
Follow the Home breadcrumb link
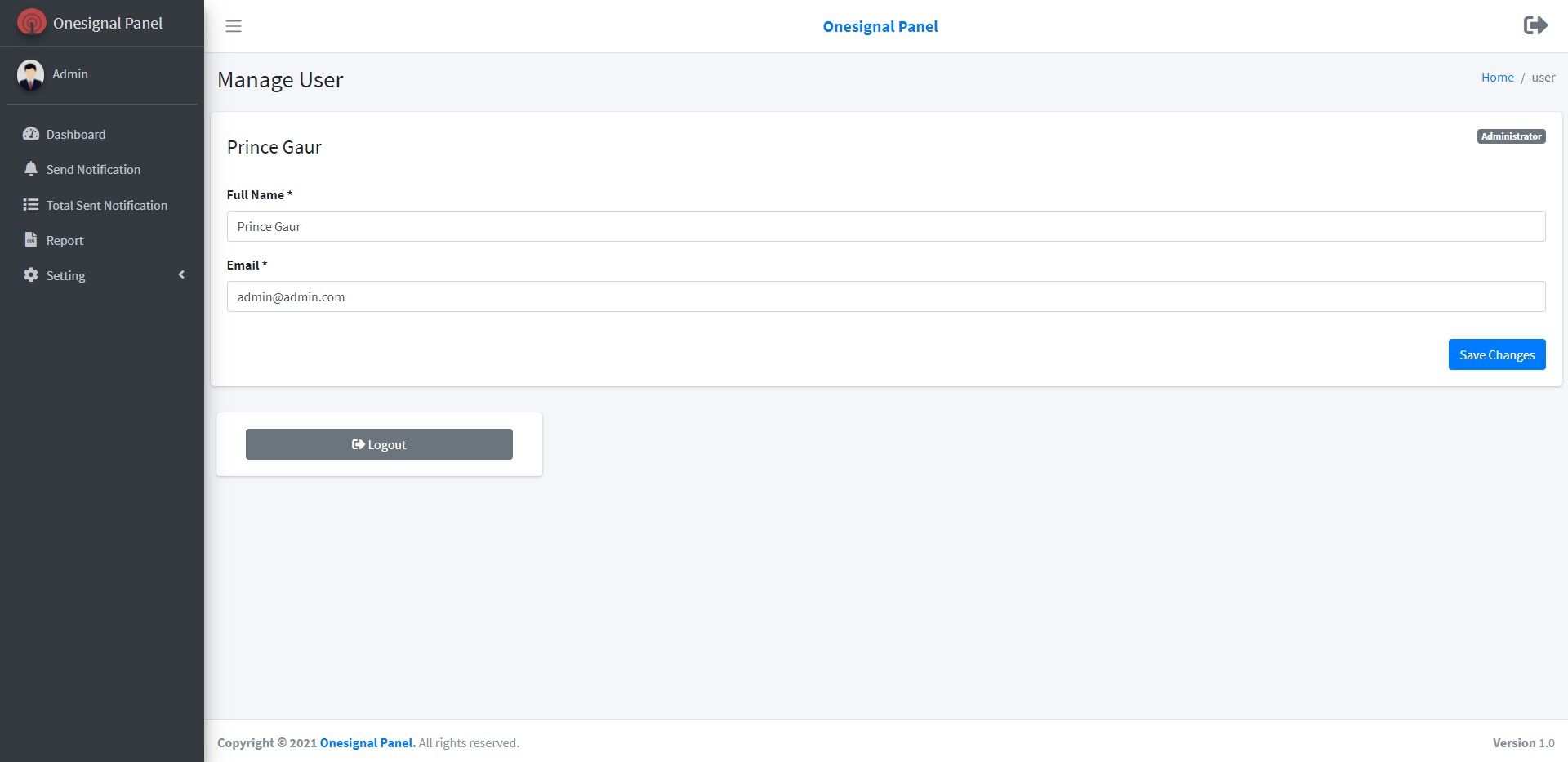click(x=1497, y=78)
